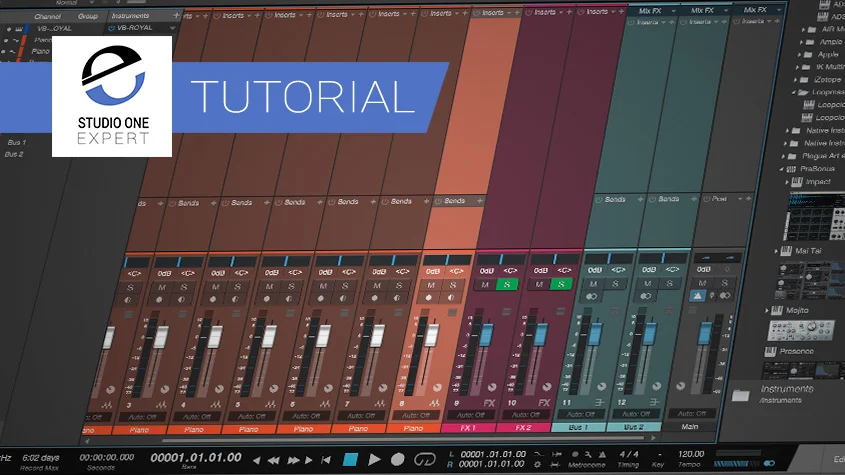
Task: Click the Impact preview thumbnail
Action: [814, 217]
